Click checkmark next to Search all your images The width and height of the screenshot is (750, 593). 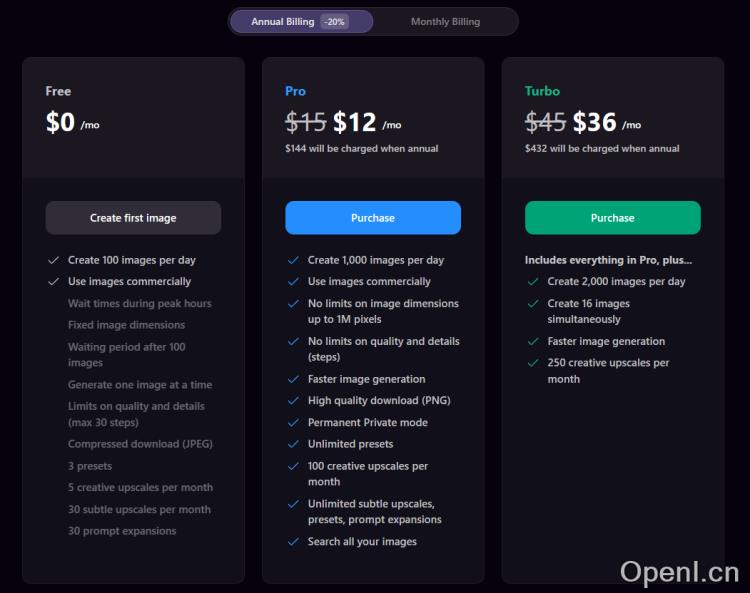pos(293,542)
